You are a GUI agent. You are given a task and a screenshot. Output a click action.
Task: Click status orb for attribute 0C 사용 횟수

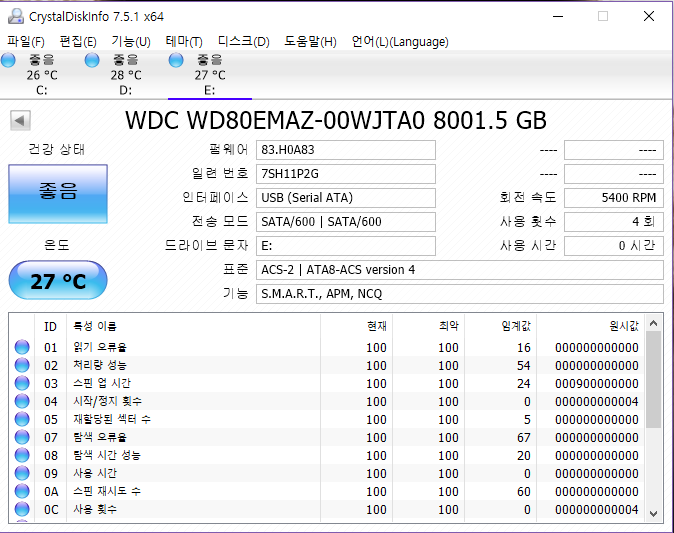[x=22, y=509]
